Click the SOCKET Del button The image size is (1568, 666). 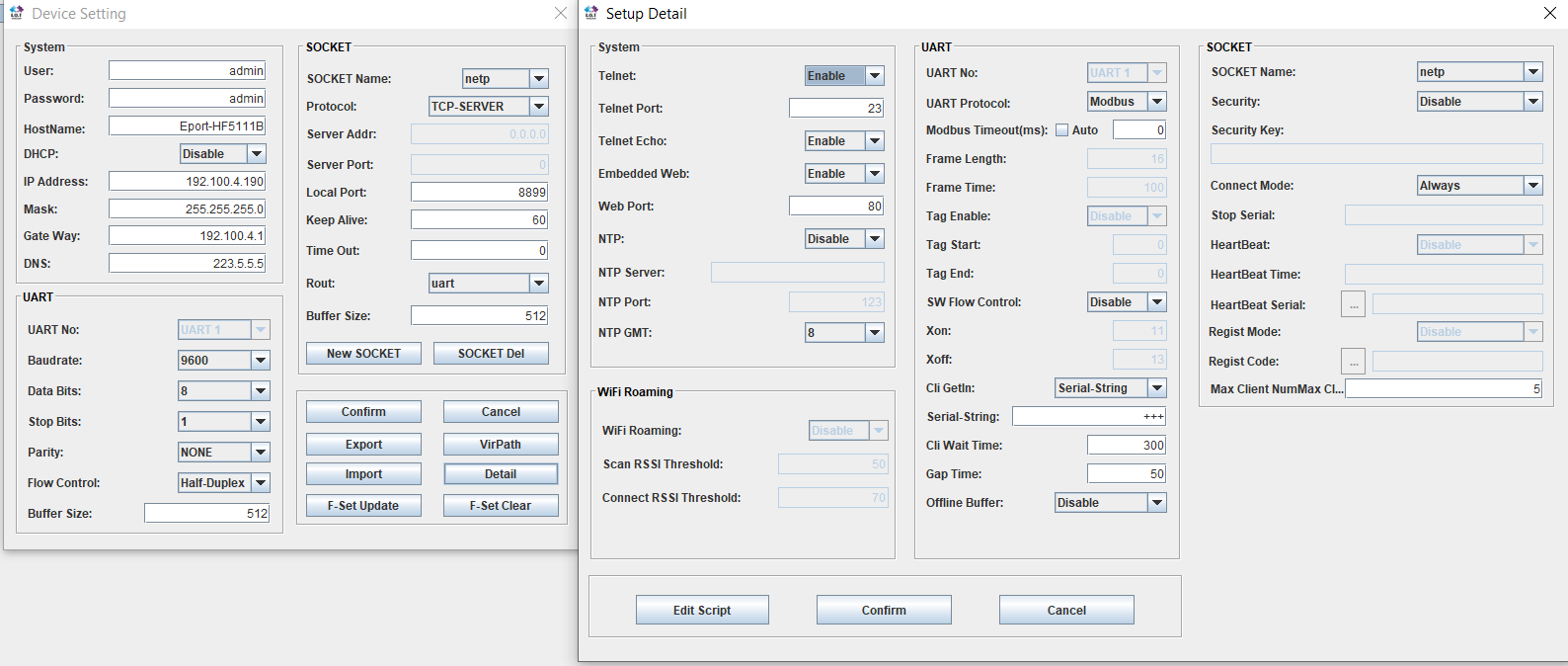point(491,354)
